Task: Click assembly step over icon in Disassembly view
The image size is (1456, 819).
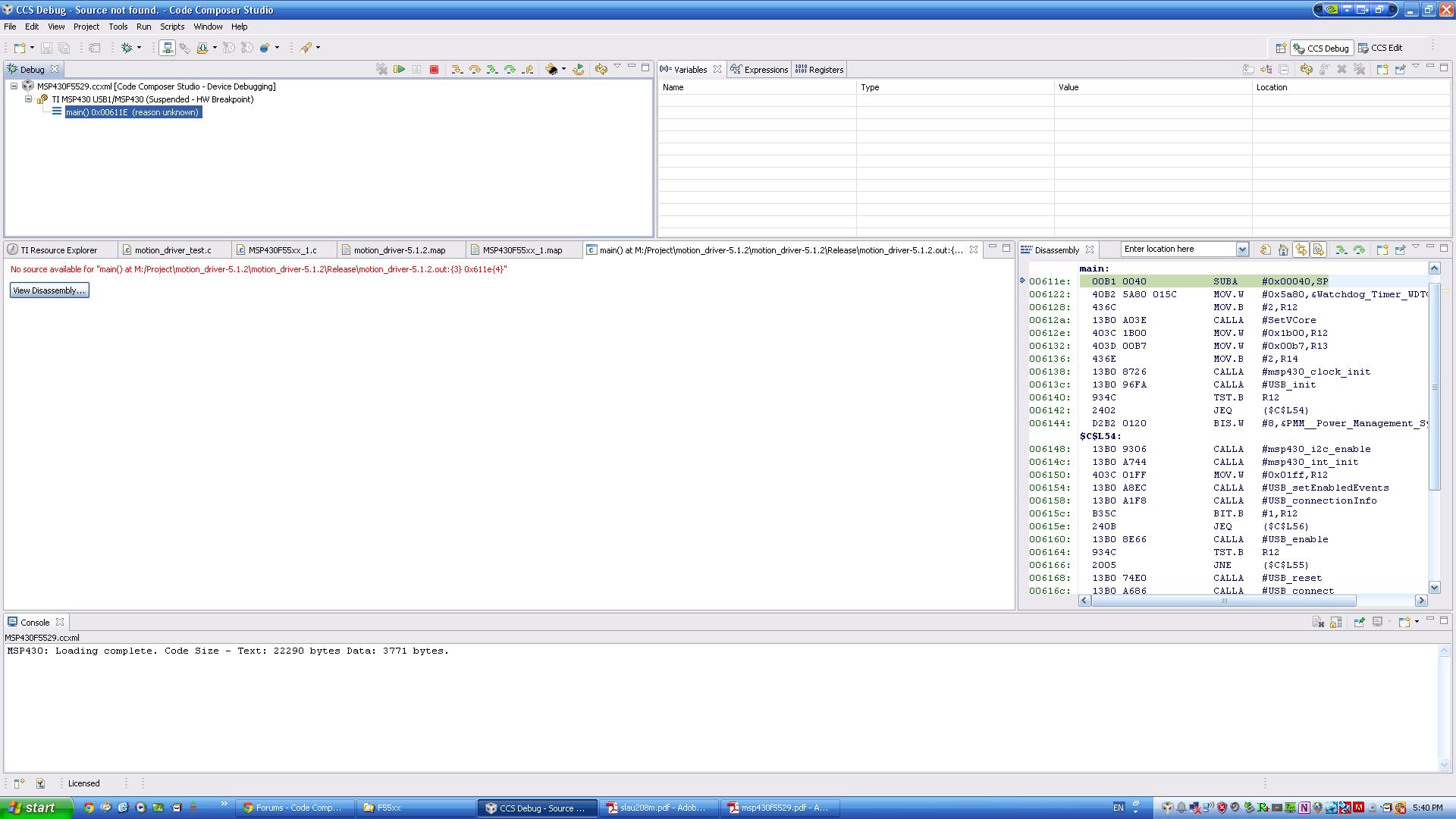Action: pyautogui.click(x=1359, y=249)
